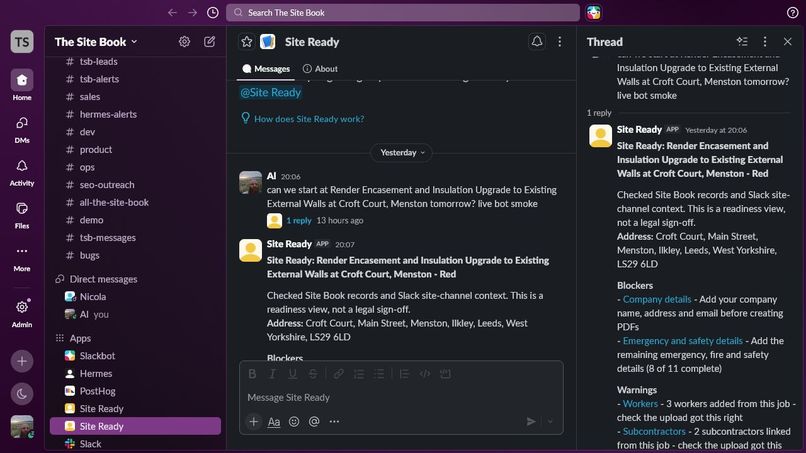Go back in history with the left arrow
Image resolution: width=806 pixels, height=453 pixels.
pyautogui.click(x=172, y=12)
